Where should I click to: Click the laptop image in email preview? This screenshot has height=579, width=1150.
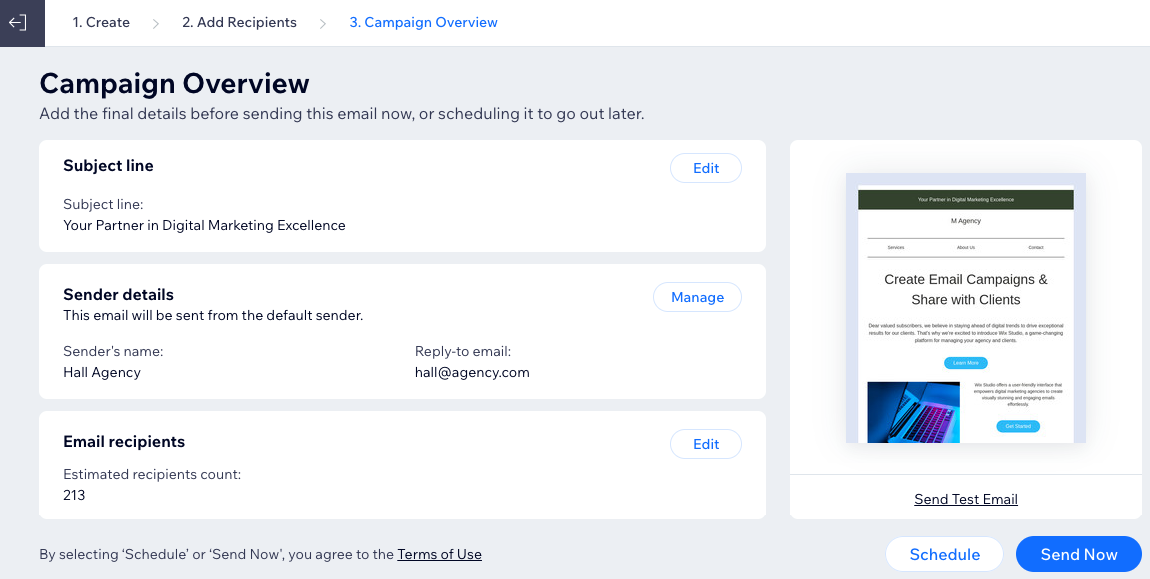913,412
